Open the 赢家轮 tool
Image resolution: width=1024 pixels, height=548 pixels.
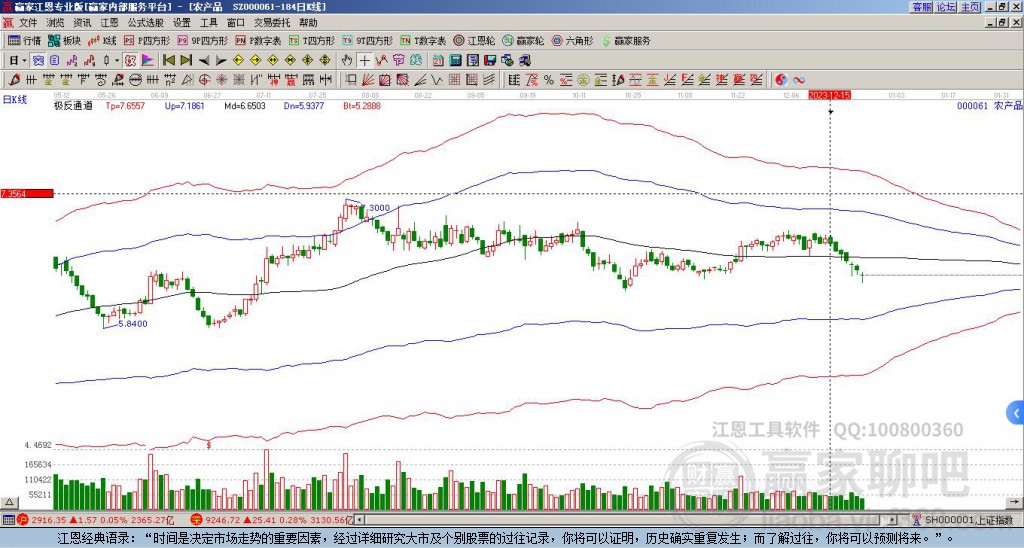[523, 40]
